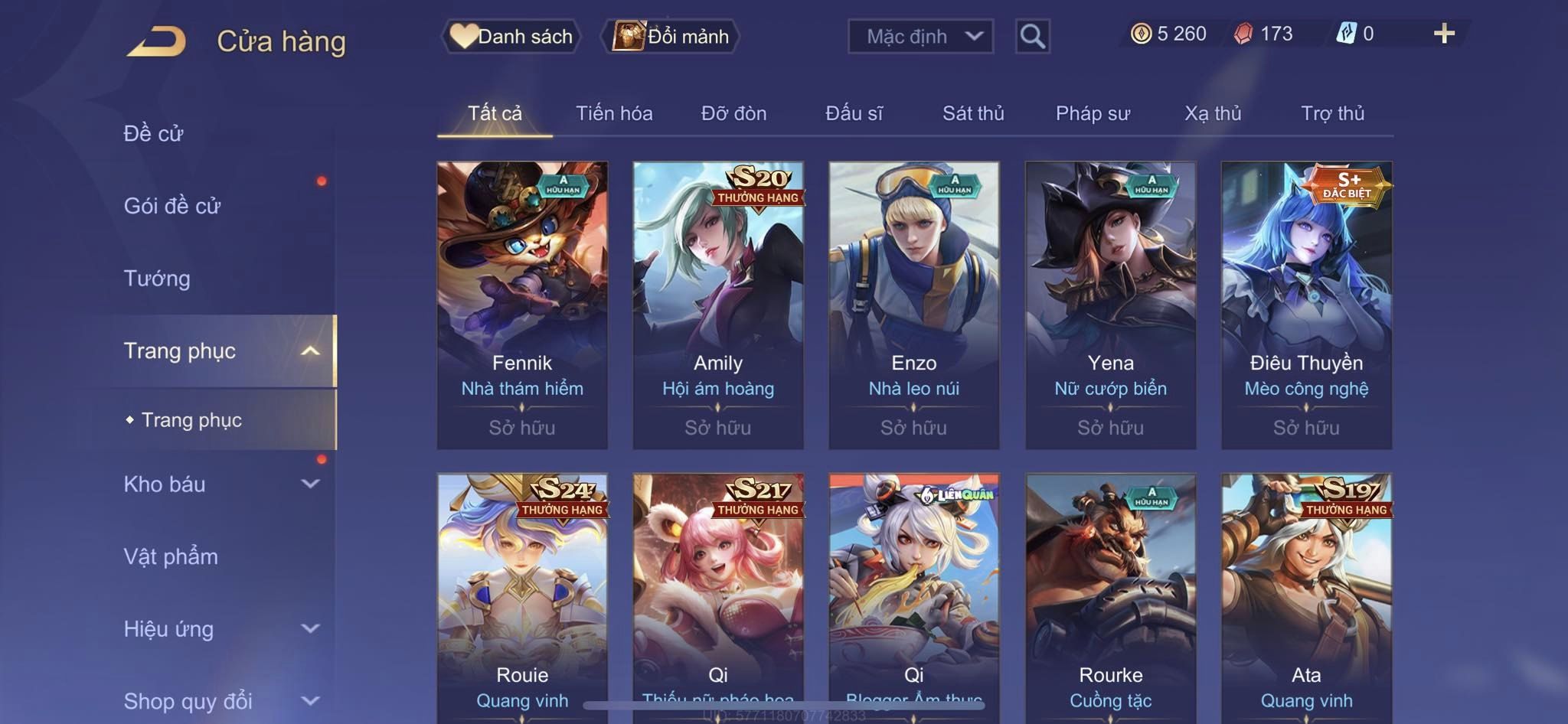Select the Tiến hóa filter tab

coord(614,113)
